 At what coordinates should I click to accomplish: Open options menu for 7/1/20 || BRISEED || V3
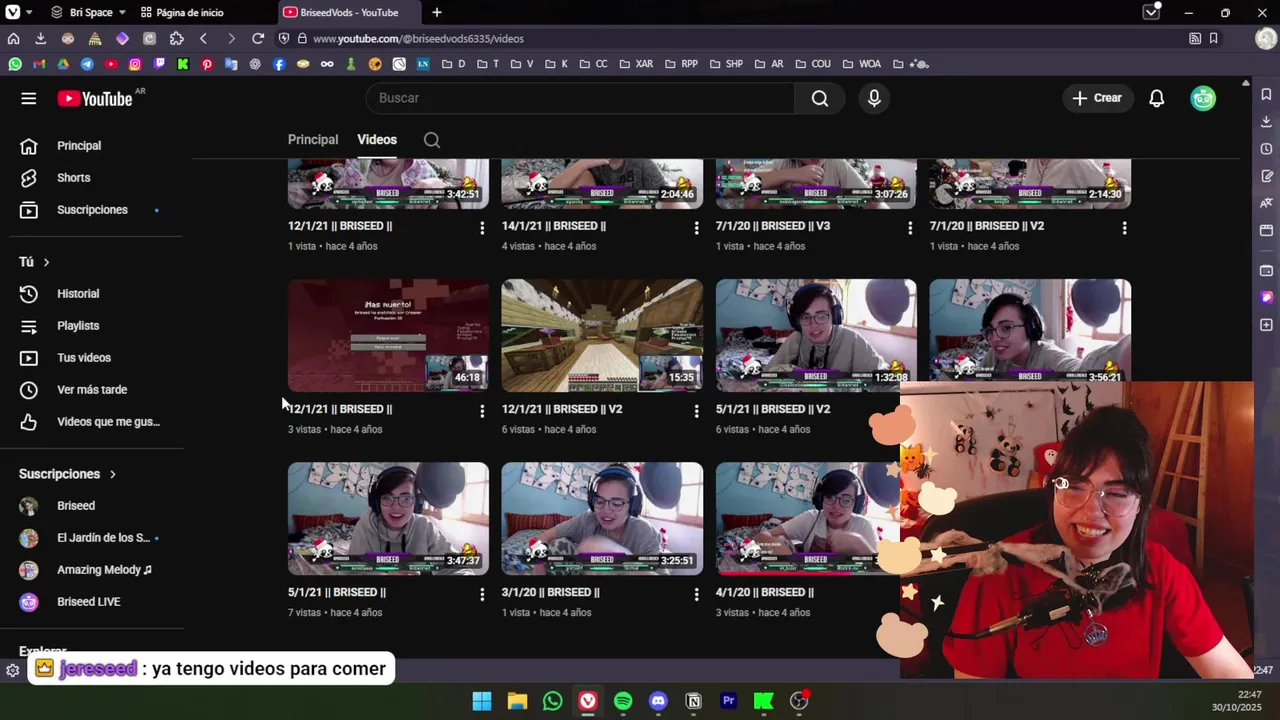(x=909, y=228)
